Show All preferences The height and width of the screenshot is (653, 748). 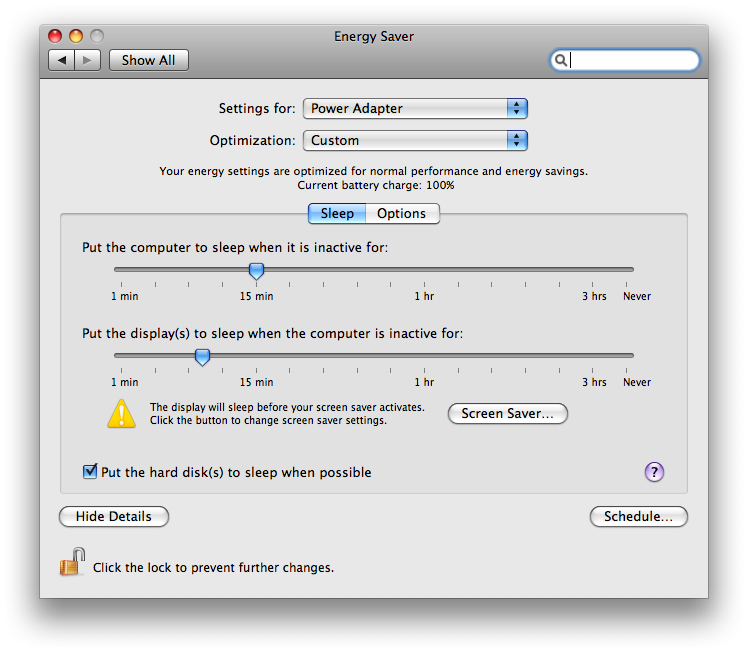pos(149,60)
